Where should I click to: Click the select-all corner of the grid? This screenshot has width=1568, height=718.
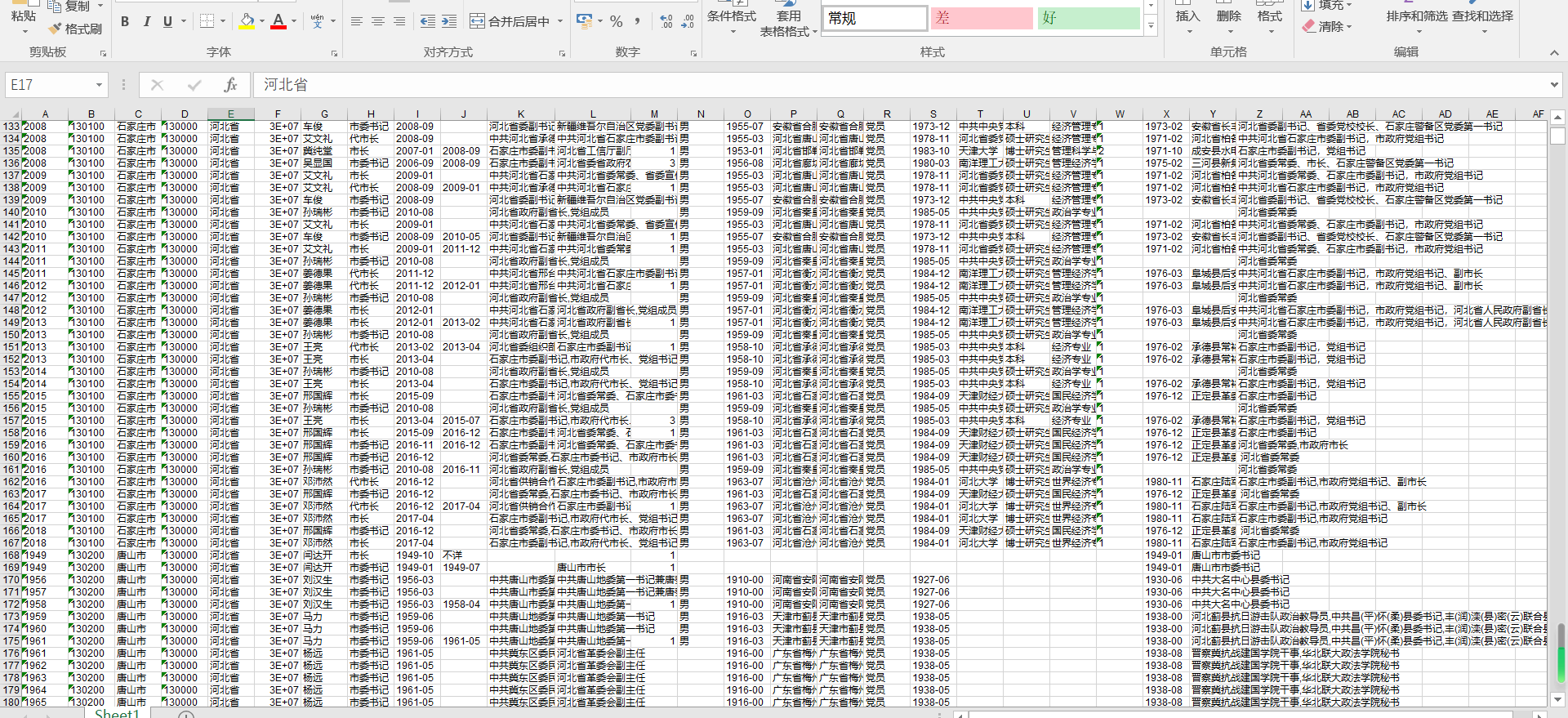coord(11,114)
